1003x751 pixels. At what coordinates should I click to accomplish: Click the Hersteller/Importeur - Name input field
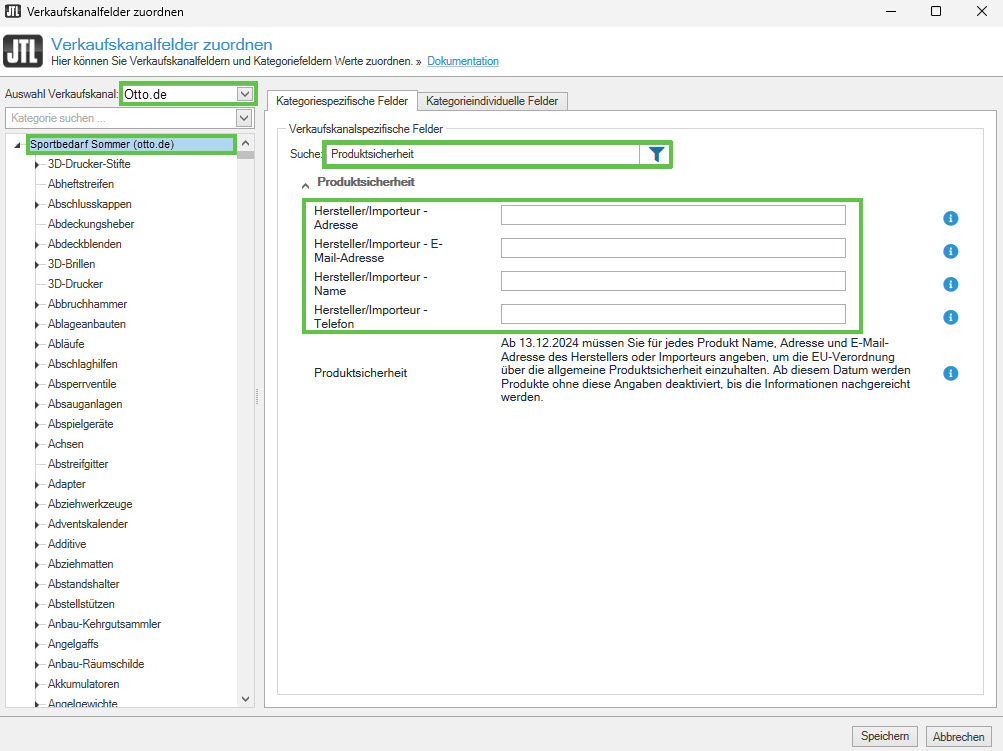tap(672, 281)
